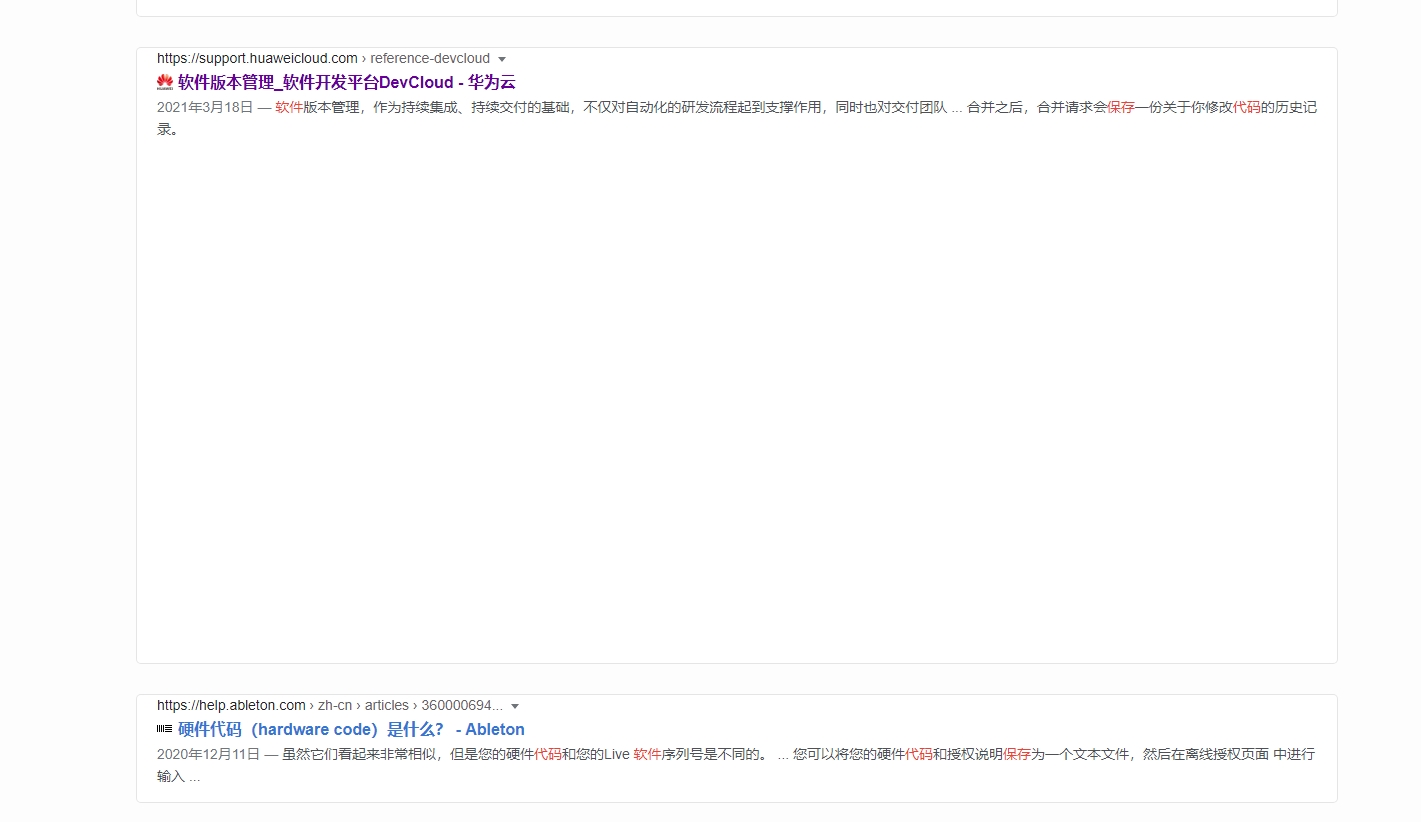Click the Huawei logo favicon beside the DevCloud result
Screen dimensions: 1421x822
coord(164,82)
